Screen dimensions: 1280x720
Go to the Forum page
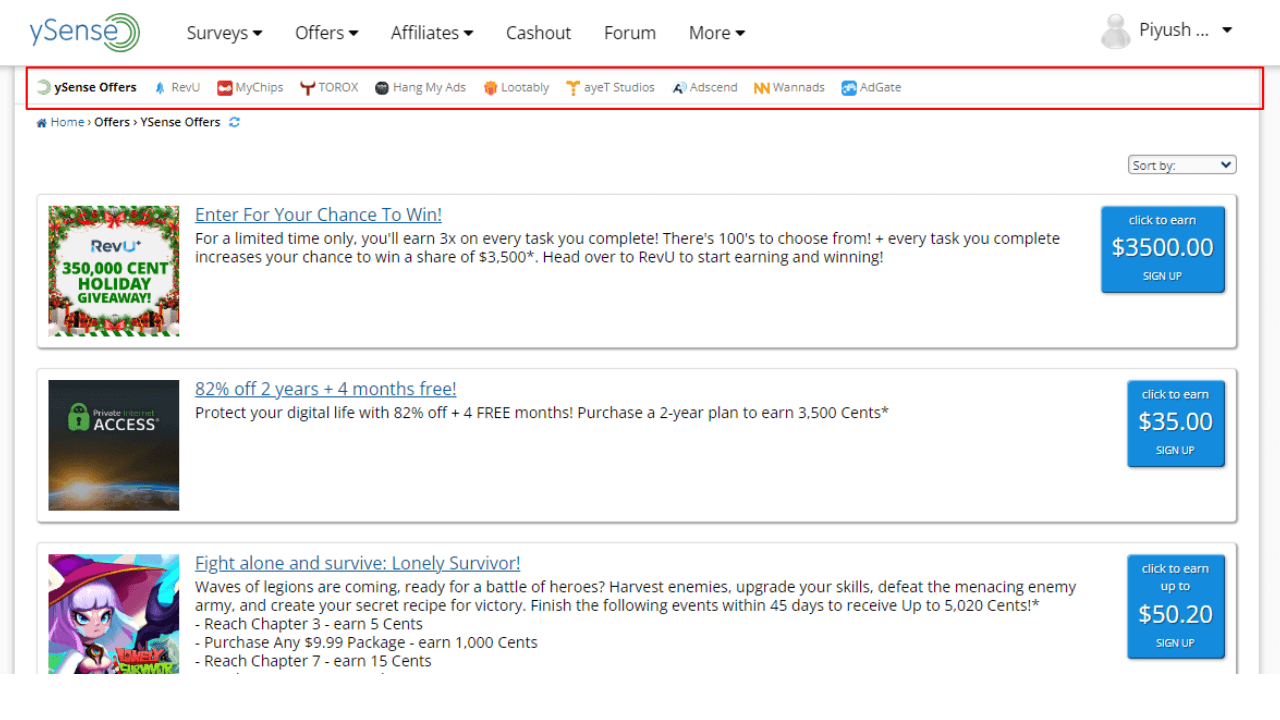630,33
